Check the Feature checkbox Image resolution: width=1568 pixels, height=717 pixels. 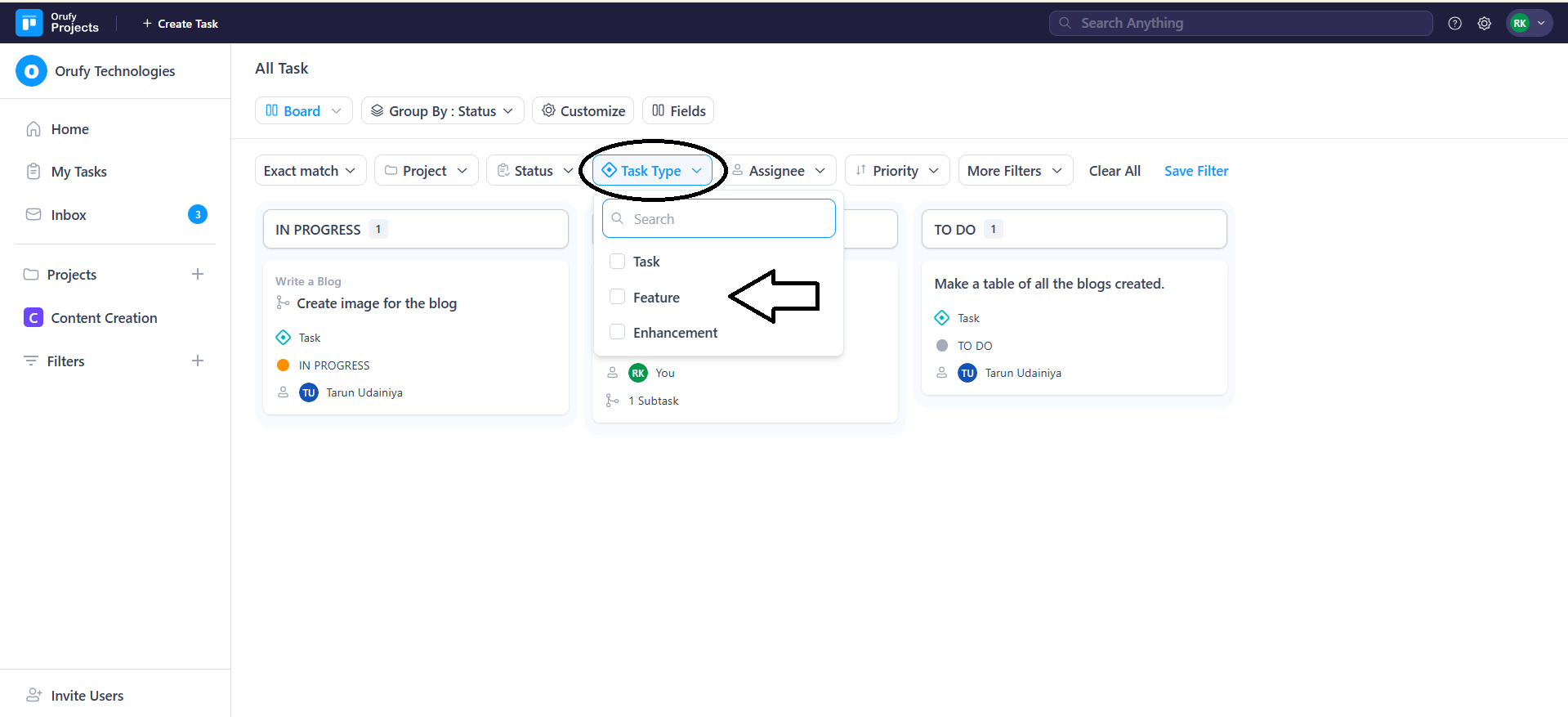coord(618,297)
